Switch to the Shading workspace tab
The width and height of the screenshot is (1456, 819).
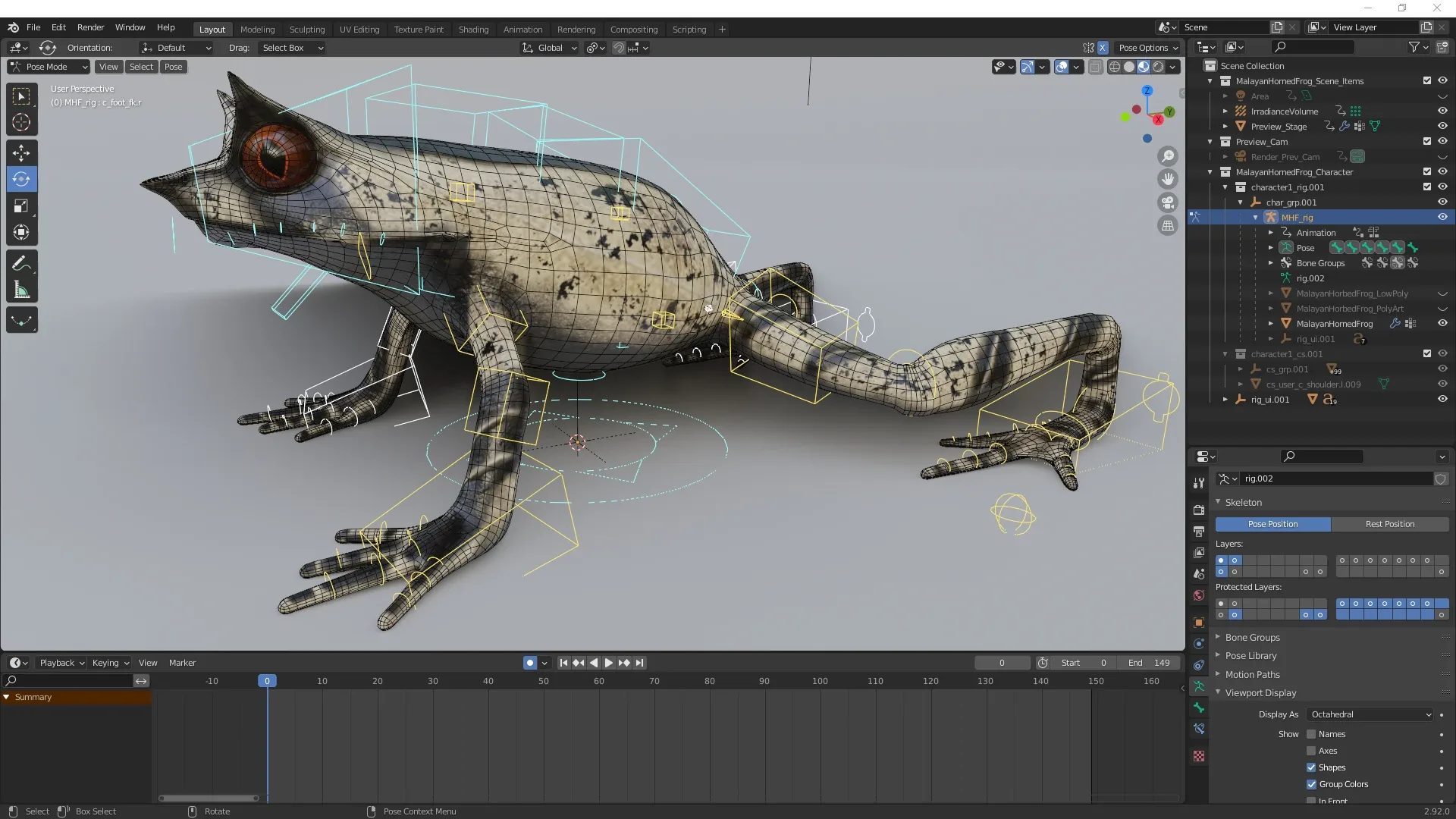click(473, 30)
